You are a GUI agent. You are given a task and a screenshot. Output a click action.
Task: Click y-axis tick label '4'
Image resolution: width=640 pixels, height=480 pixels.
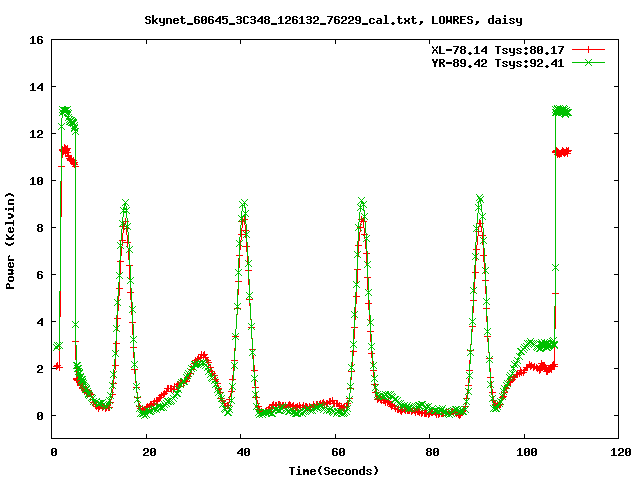[x=40, y=322]
